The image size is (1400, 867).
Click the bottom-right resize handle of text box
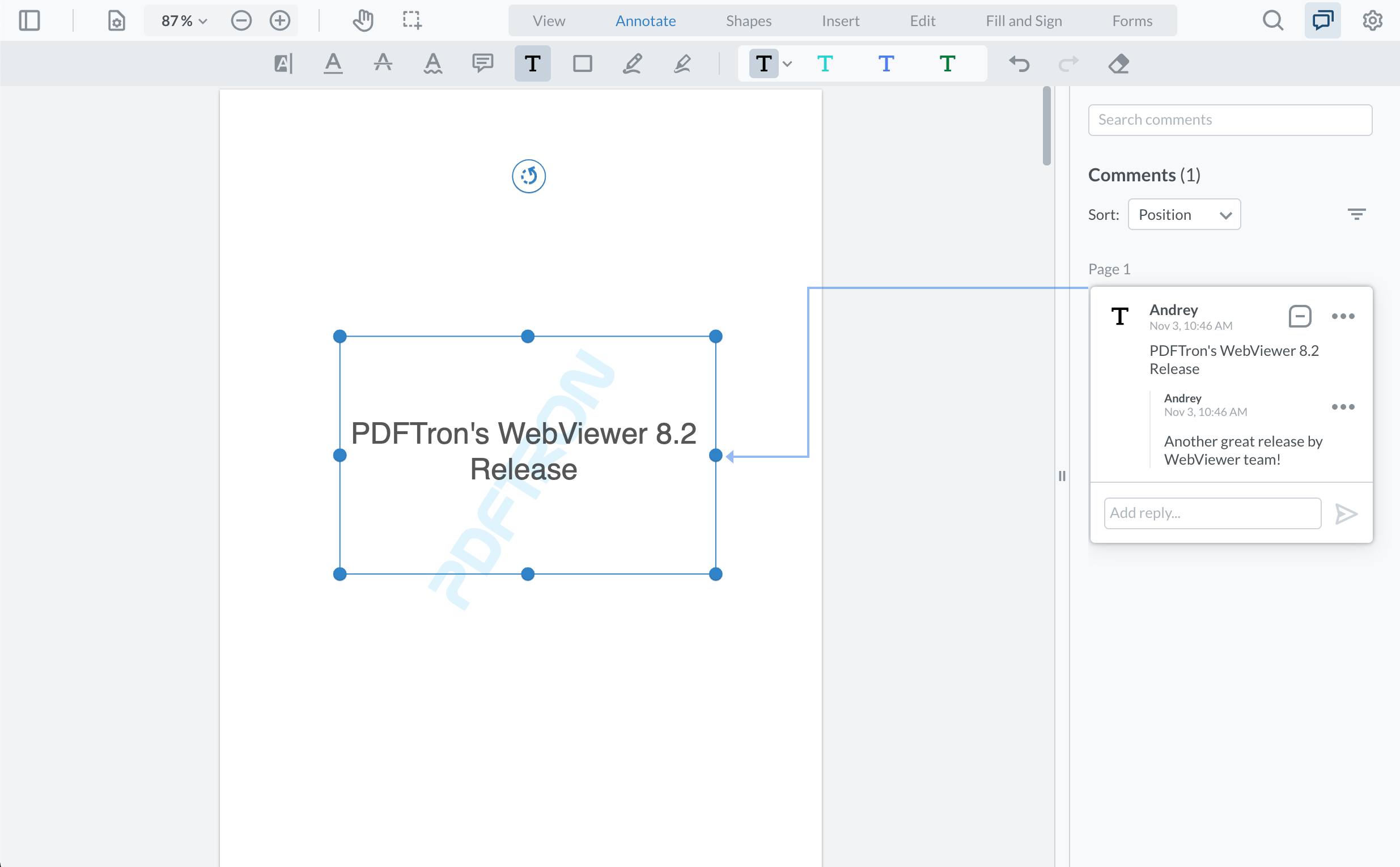pyautogui.click(x=715, y=574)
